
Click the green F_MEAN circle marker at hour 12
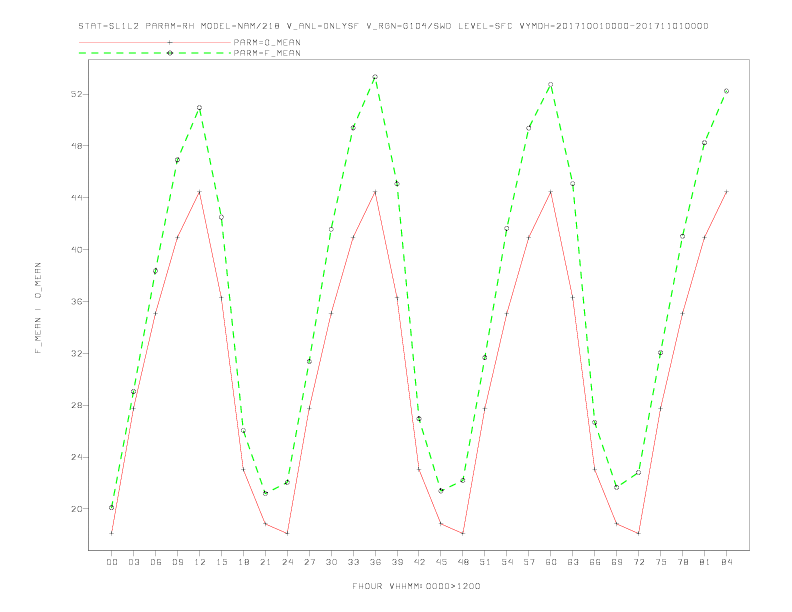tap(200, 108)
